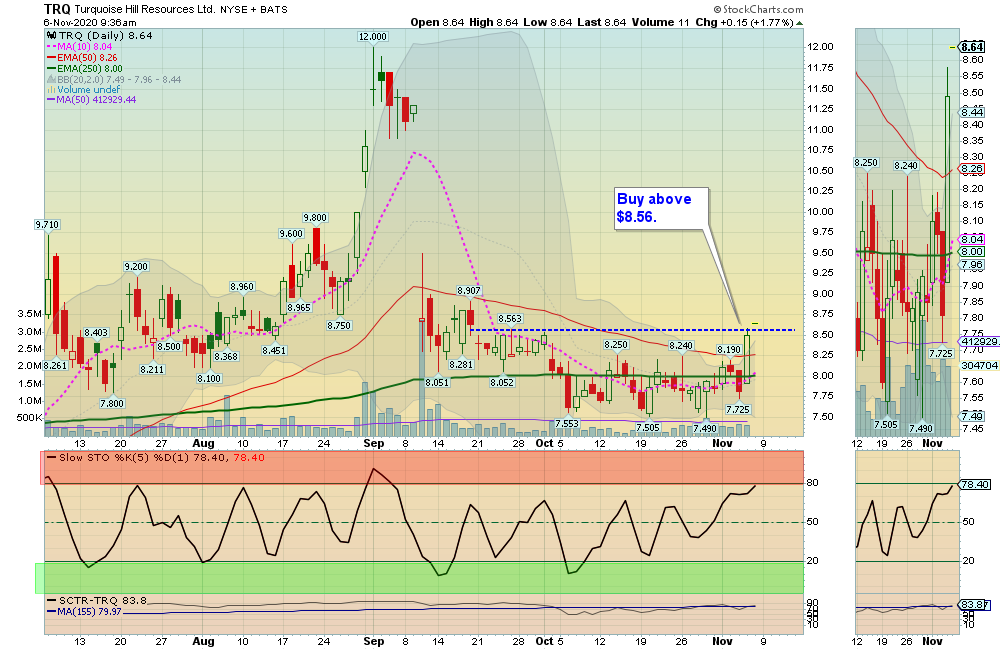The image size is (1000, 650).
Task: Click the 8.960 price label
Action: [x=242, y=286]
